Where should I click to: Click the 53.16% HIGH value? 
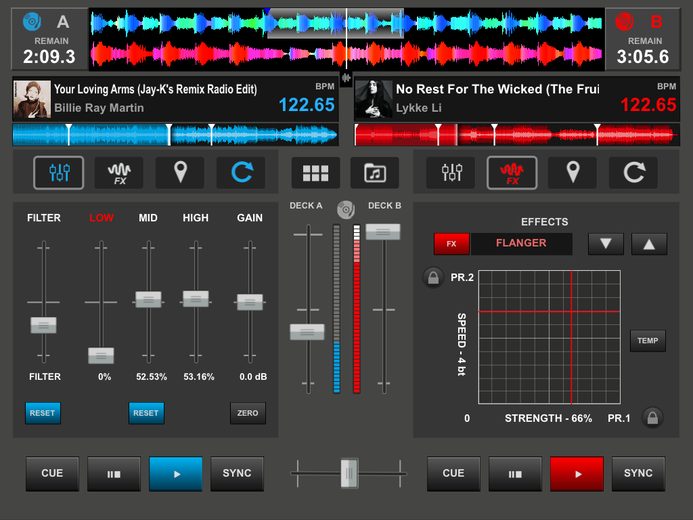(198, 377)
